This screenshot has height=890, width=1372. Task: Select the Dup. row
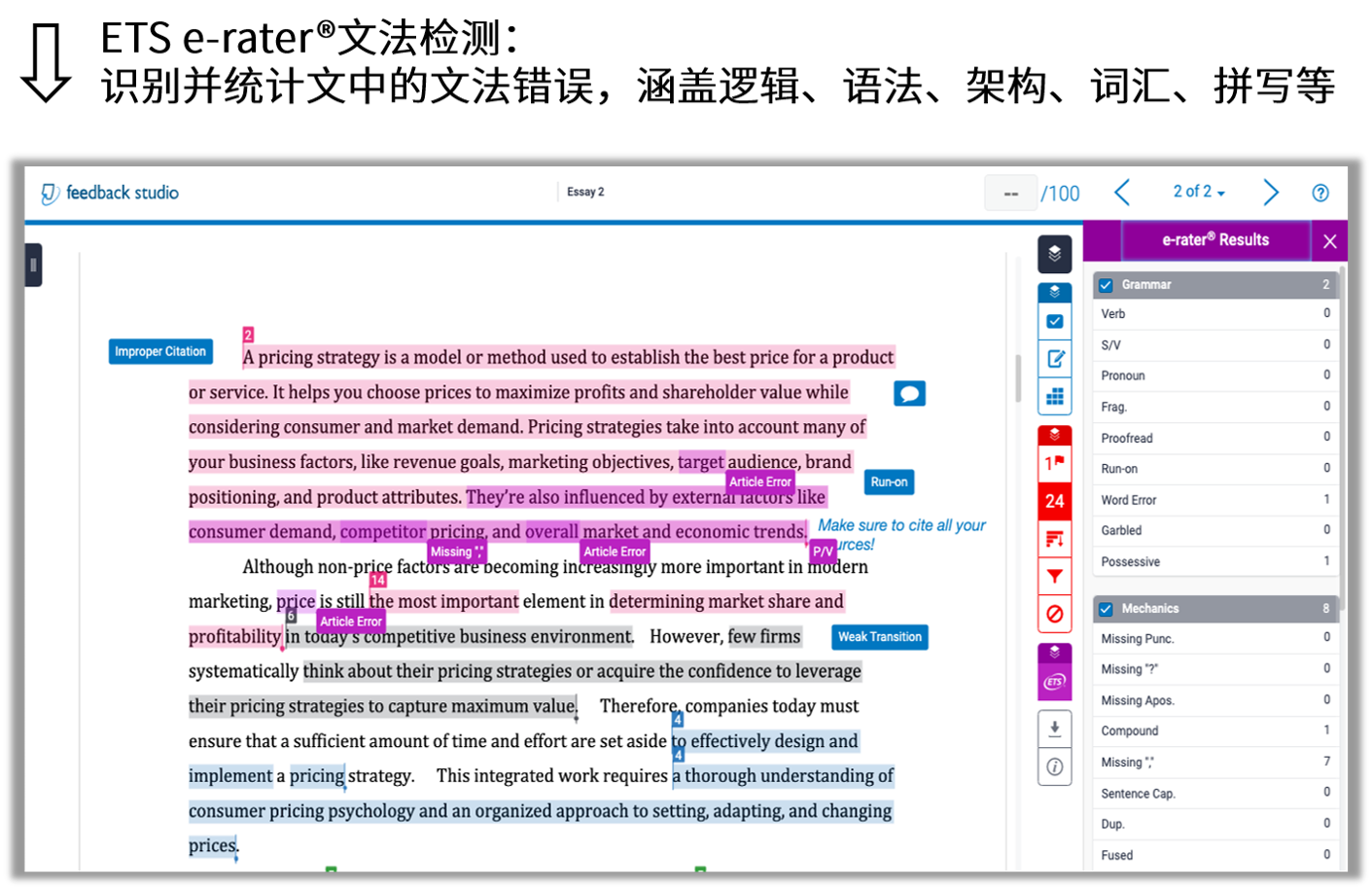[1215, 824]
